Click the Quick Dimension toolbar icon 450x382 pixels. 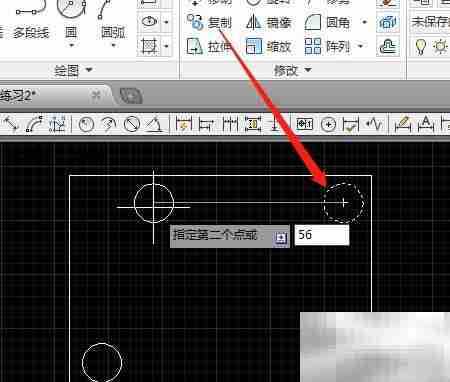pos(184,124)
